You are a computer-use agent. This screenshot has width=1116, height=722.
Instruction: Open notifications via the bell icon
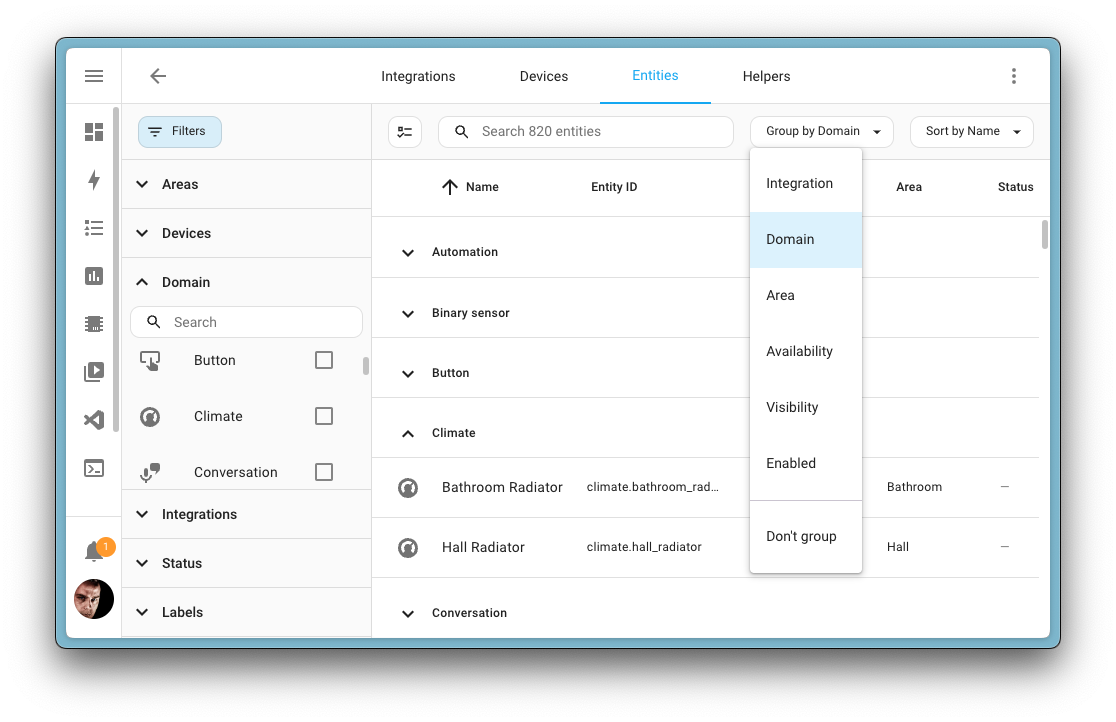(x=93, y=551)
